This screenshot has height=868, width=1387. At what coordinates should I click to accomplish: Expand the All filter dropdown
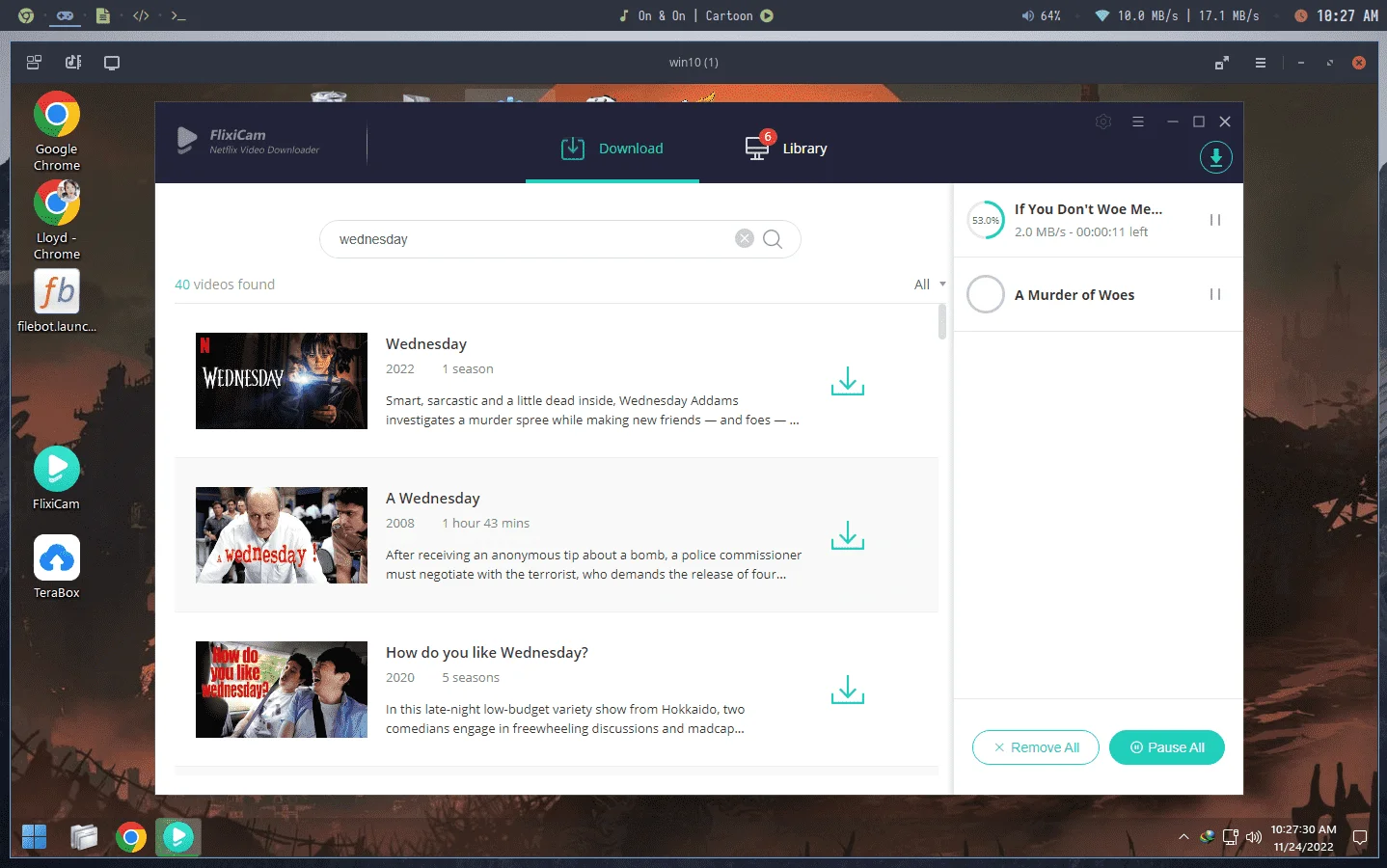[x=930, y=284]
